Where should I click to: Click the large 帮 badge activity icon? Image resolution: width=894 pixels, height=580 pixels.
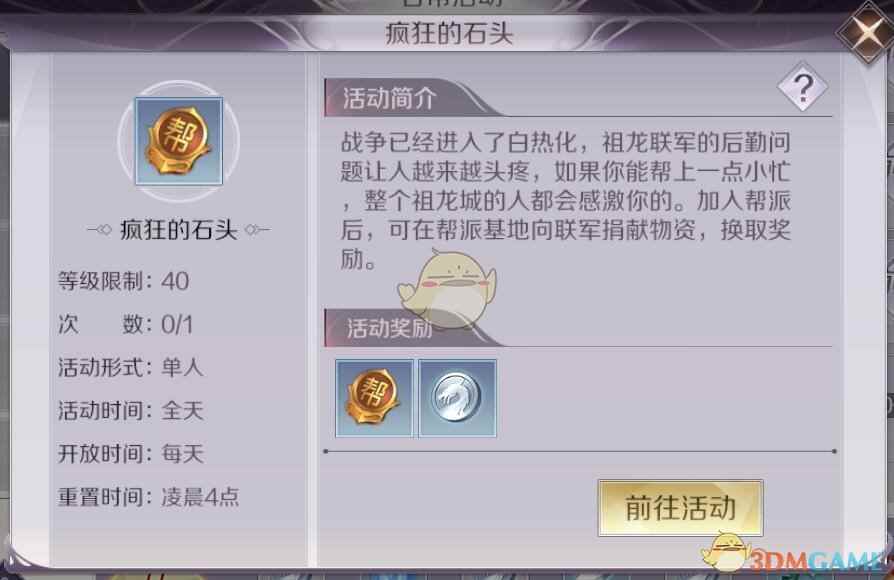pyautogui.click(x=178, y=141)
